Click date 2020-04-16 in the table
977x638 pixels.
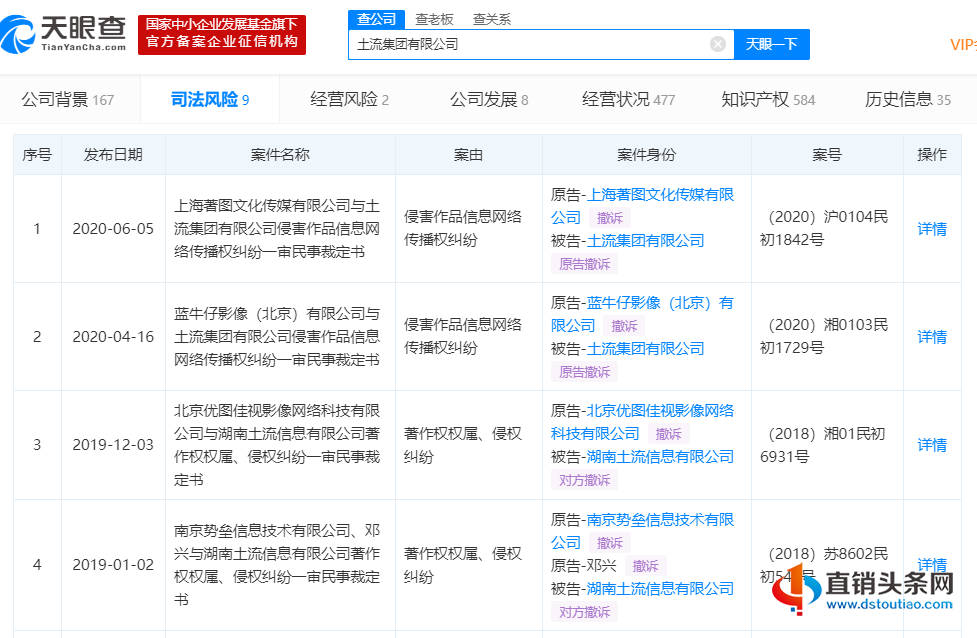click(113, 336)
